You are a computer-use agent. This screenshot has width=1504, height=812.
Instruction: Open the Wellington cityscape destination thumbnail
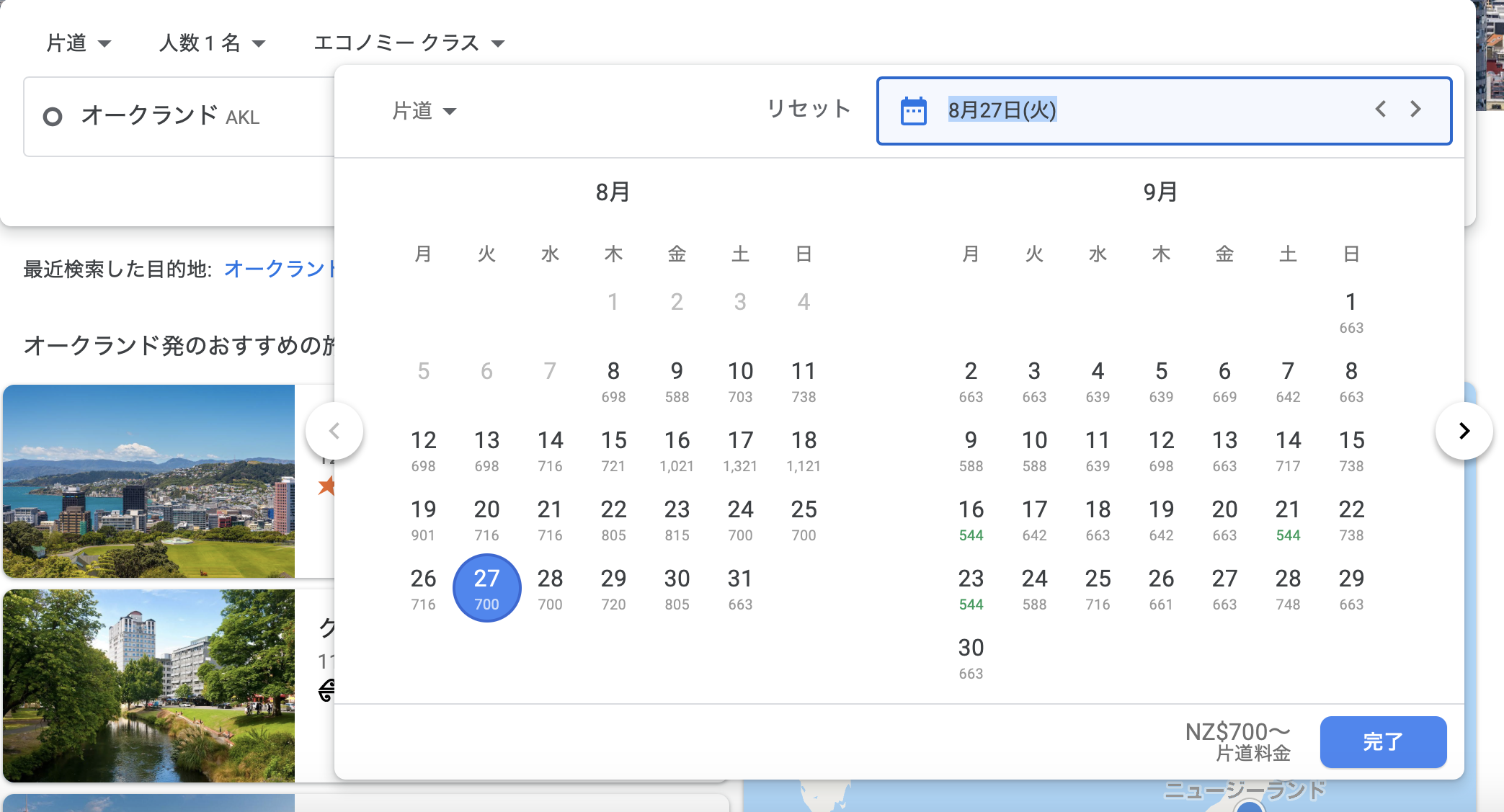[x=149, y=481]
